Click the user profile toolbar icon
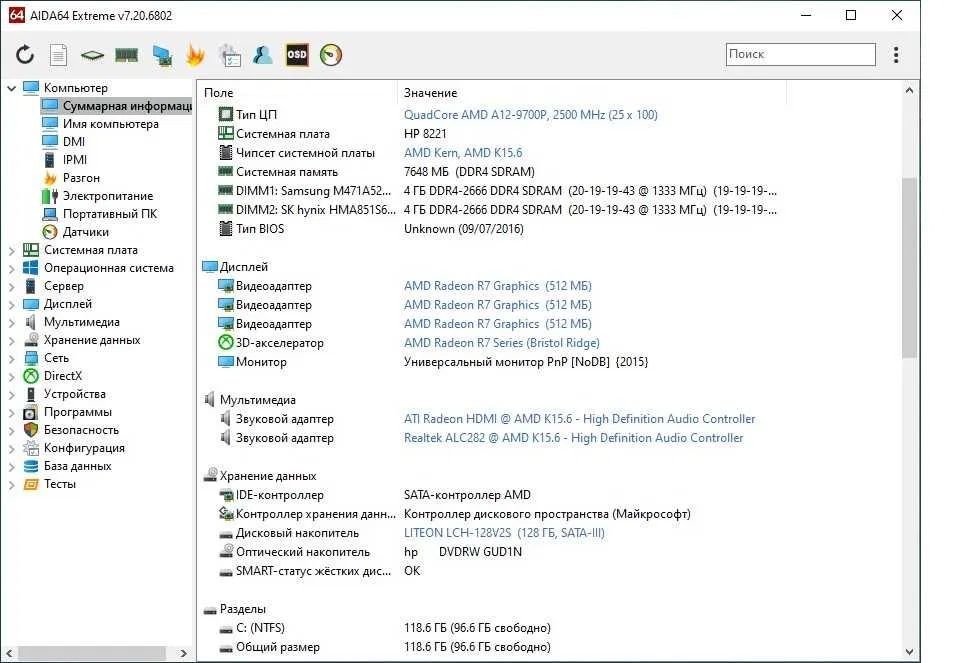The height and width of the screenshot is (663, 960). pos(263,55)
